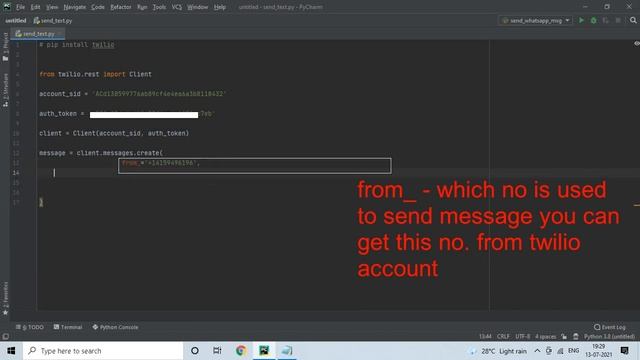The height and width of the screenshot is (360, 640).
Task: Click the tool windows quick access icon
Action: coord(5,336)
